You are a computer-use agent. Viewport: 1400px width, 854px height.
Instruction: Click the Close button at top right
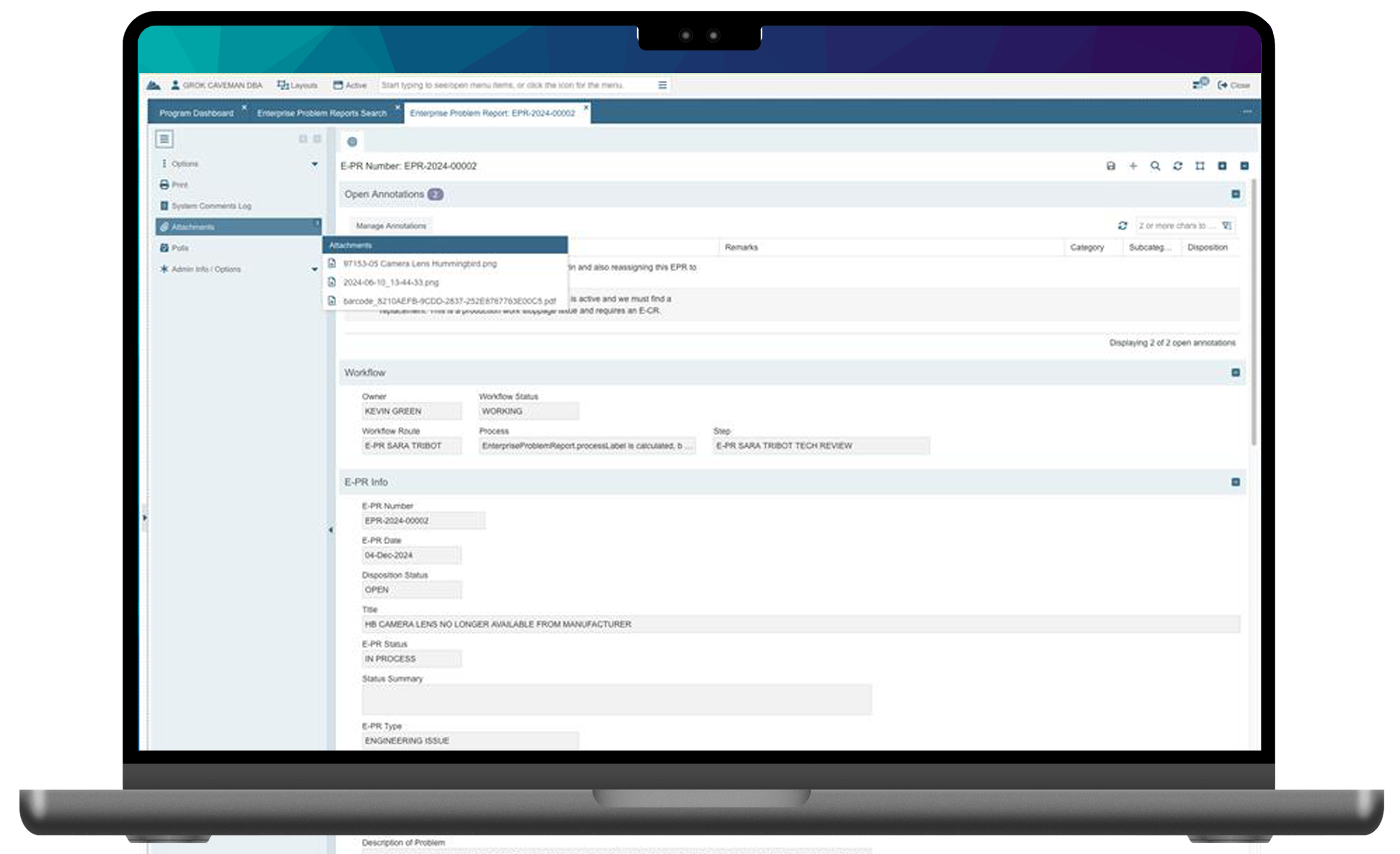coord(1234,86)
